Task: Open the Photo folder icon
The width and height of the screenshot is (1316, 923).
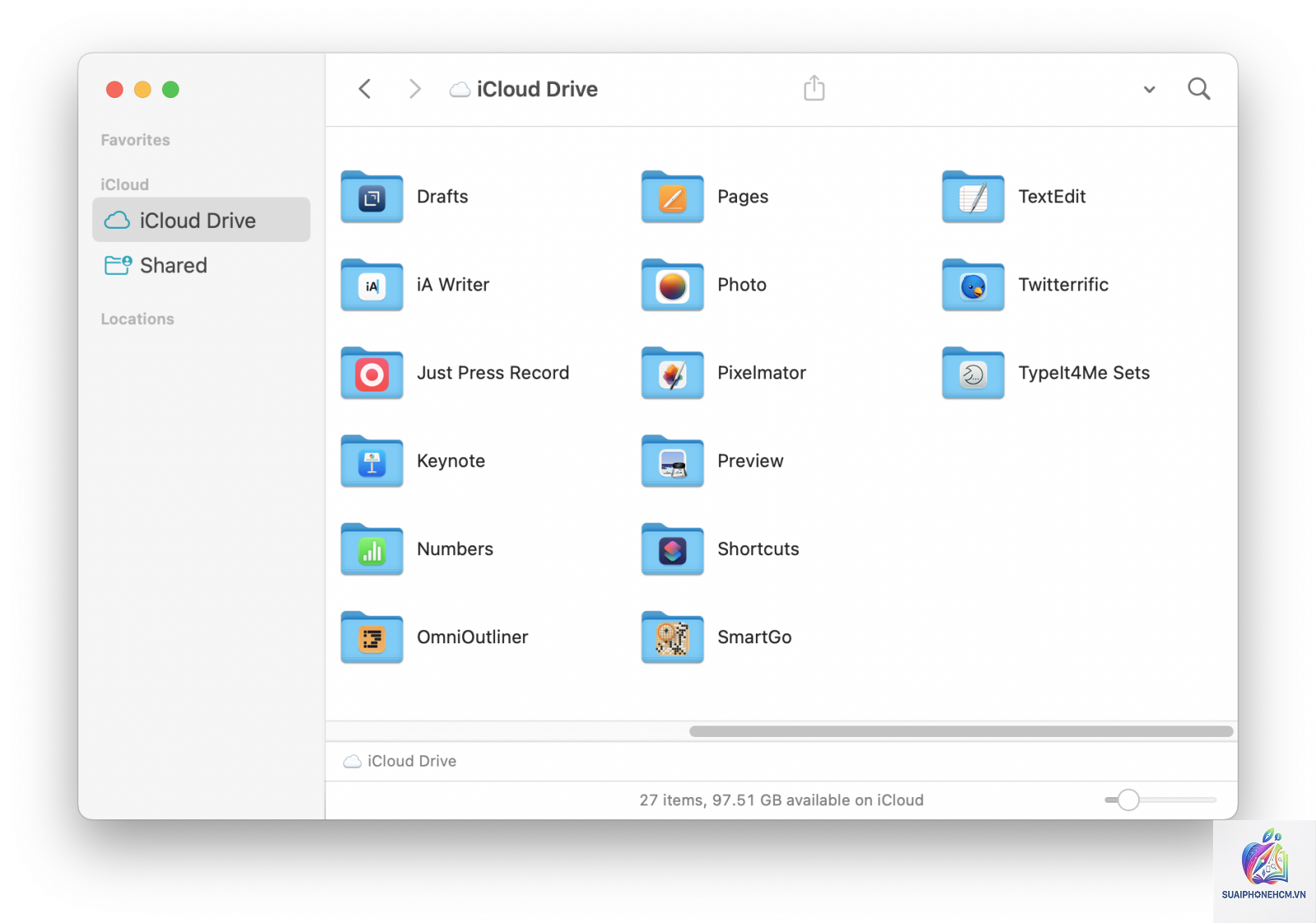Action: (x=673, y=285)
